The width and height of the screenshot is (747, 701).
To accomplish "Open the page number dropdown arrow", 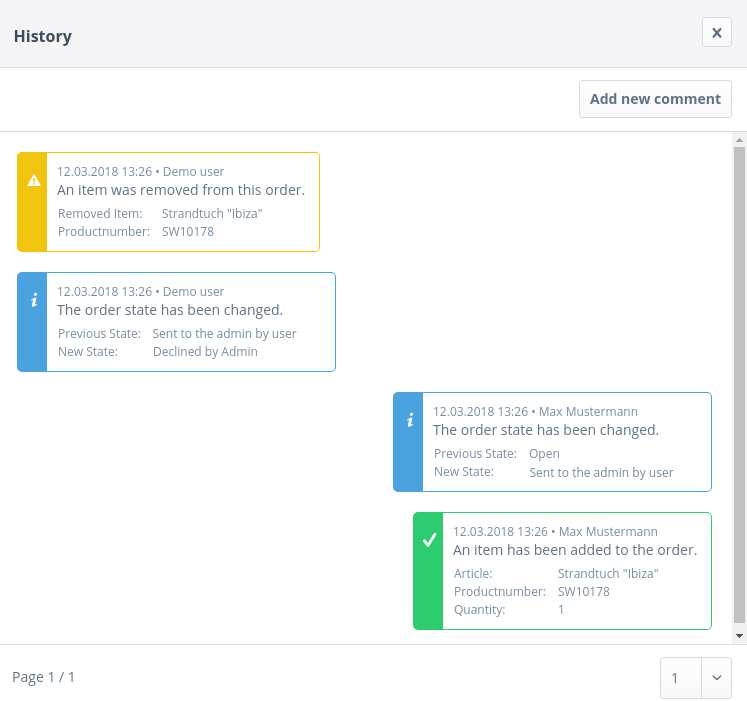I will click(716, 677).
